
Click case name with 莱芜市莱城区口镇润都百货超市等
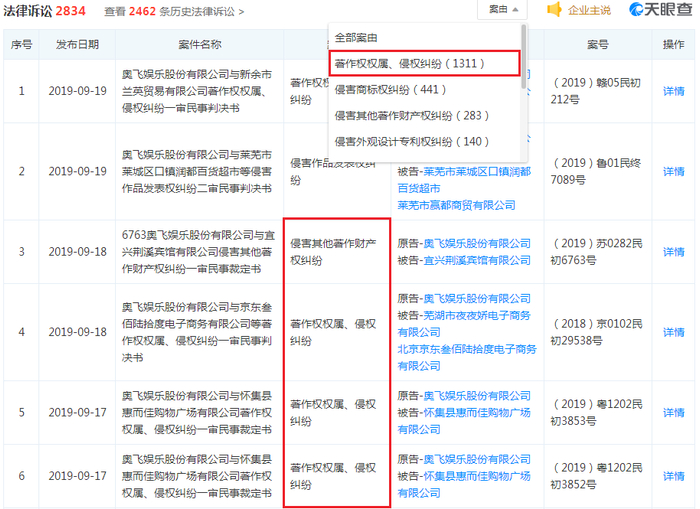coord(197,171)
